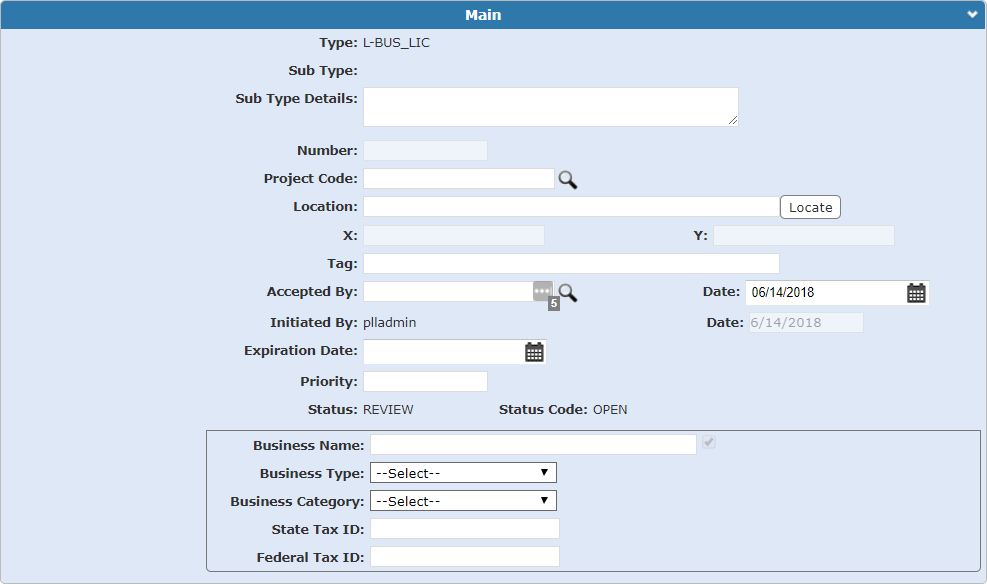Click the Federal Tax ID field
Image resolution: width=987 pixels, height=584 pixels.
click(464, 556)
